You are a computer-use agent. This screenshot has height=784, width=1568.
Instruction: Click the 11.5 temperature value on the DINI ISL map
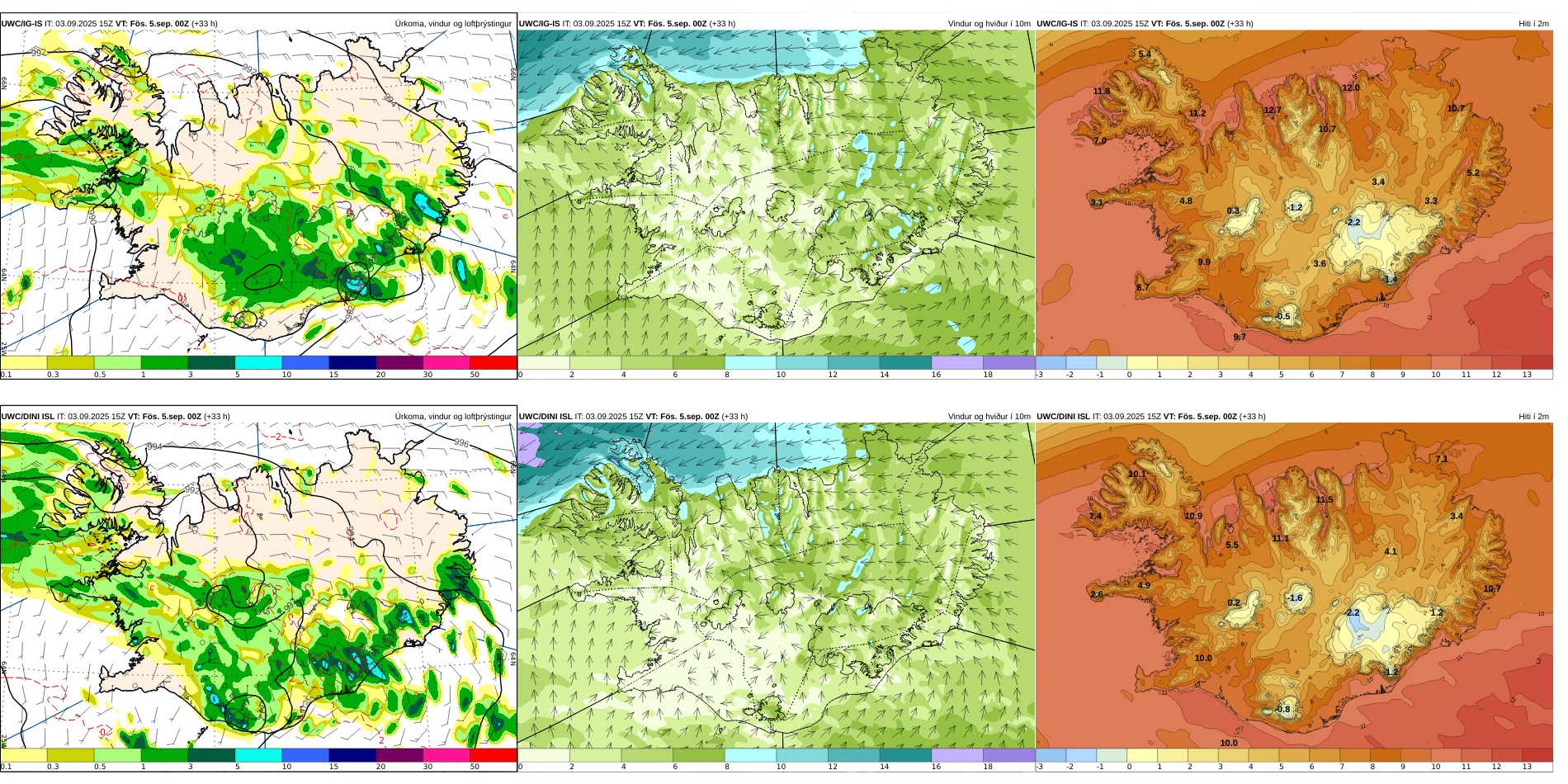tap(1325, 500)
